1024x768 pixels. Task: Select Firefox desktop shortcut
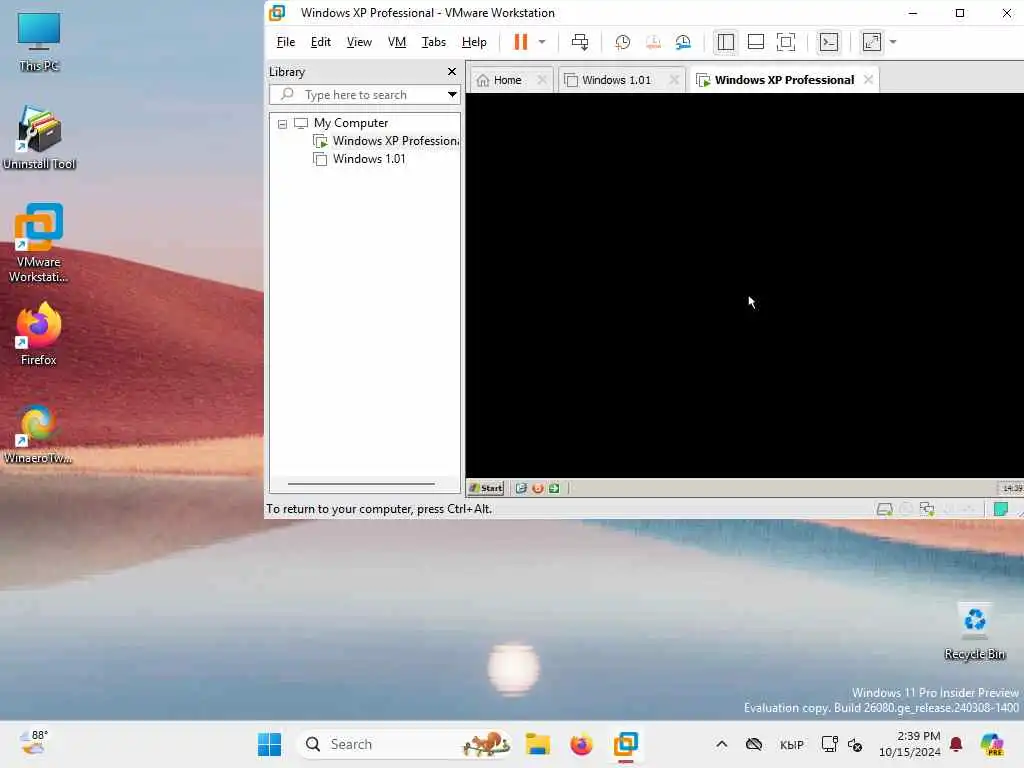(39, 334)
